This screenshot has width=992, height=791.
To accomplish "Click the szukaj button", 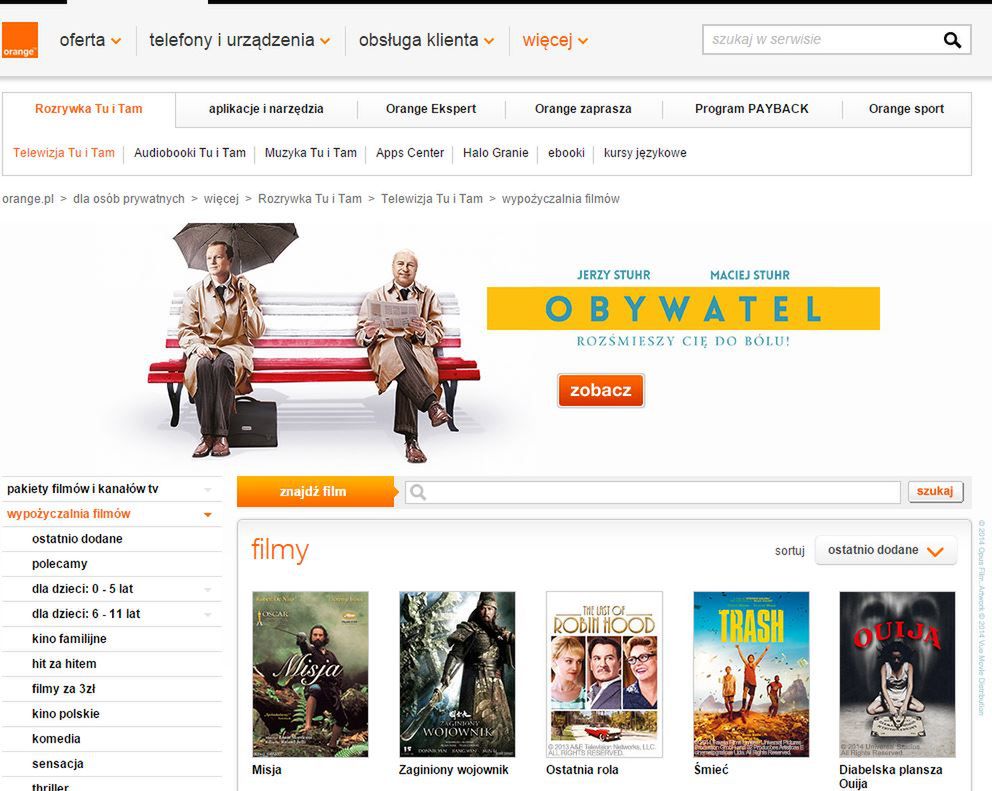I will (x=935, y=491).
